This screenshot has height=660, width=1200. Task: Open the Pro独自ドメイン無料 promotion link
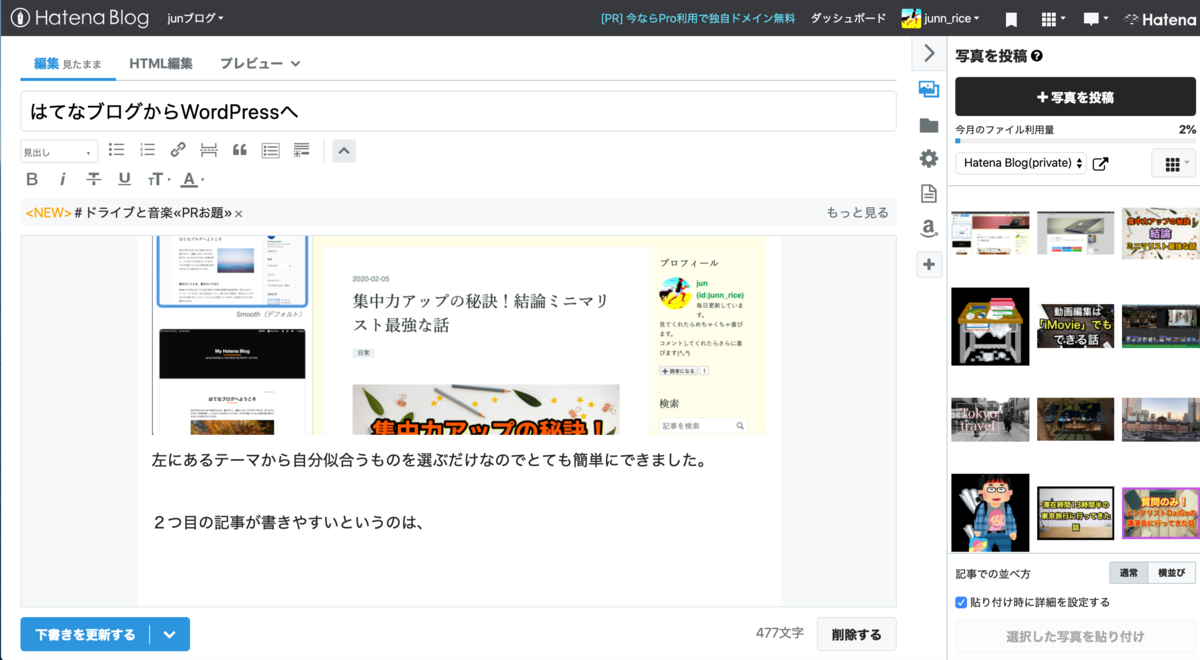tap(698, 18)
